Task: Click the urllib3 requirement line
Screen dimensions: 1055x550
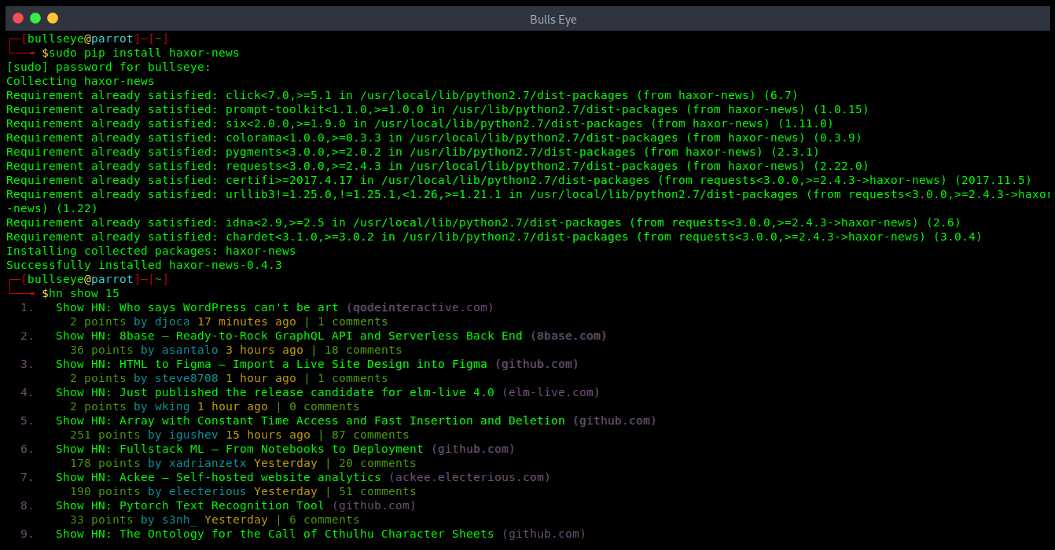Action: coord(528,201)
